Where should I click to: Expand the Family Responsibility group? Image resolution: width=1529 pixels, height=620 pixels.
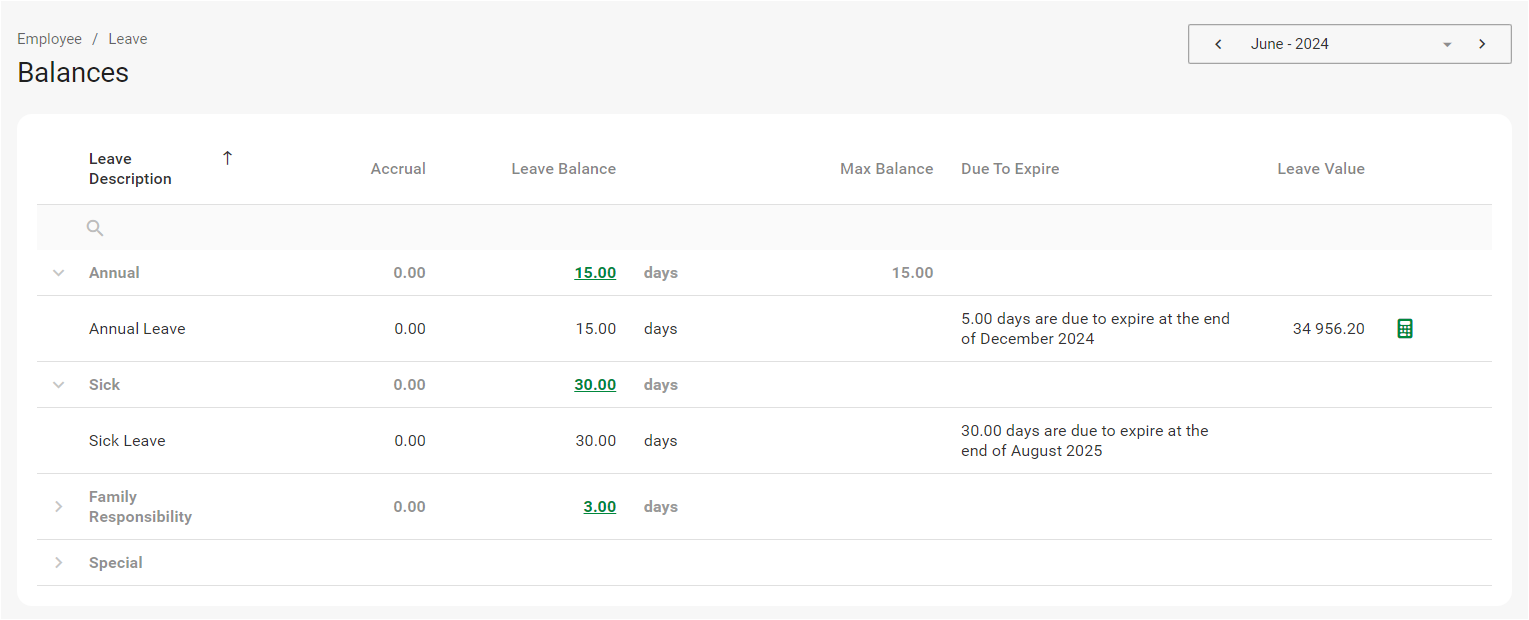pyautogui.click(x=59, y=507)
